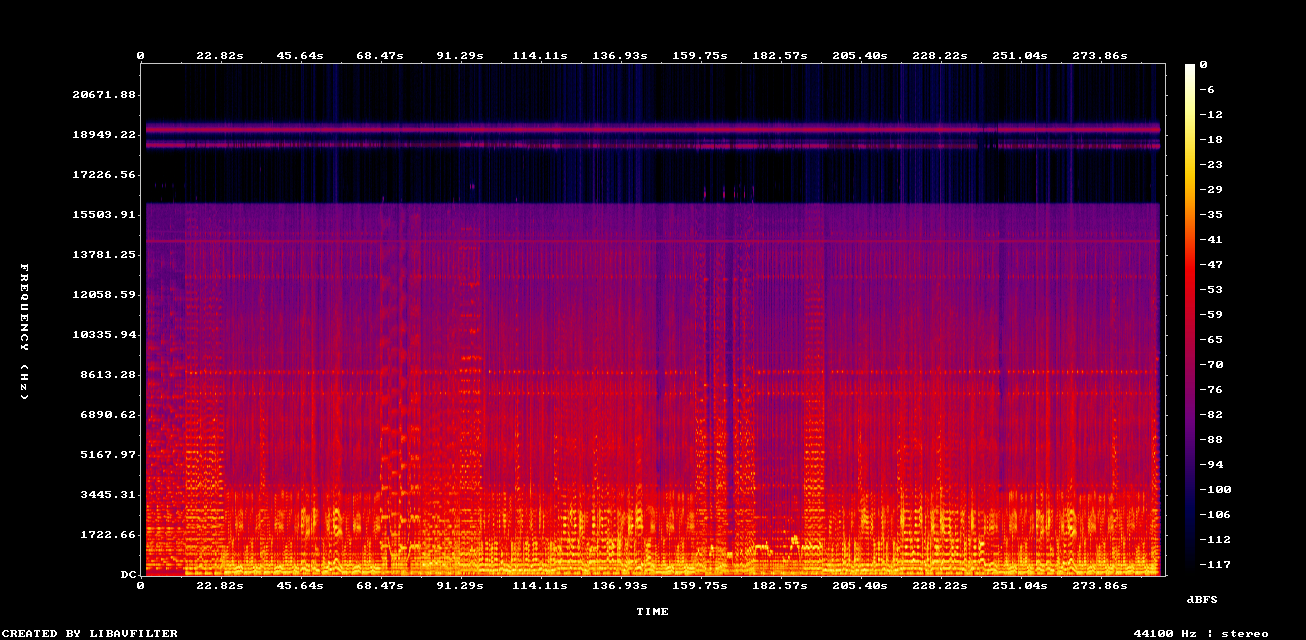Image resolution: width=1306 pixels, height=640 pixels.
Task: Select the 1722.66 frequency label
Action: (109, 535)
